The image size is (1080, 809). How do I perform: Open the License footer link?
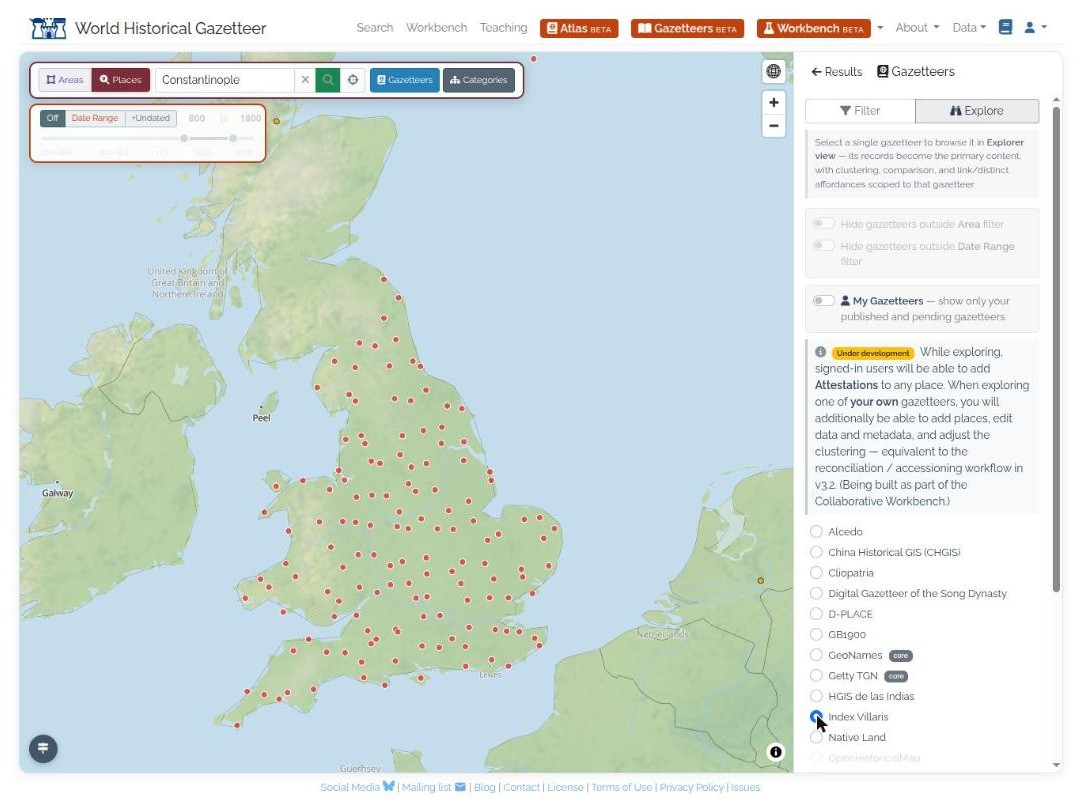tap(565, 787)
